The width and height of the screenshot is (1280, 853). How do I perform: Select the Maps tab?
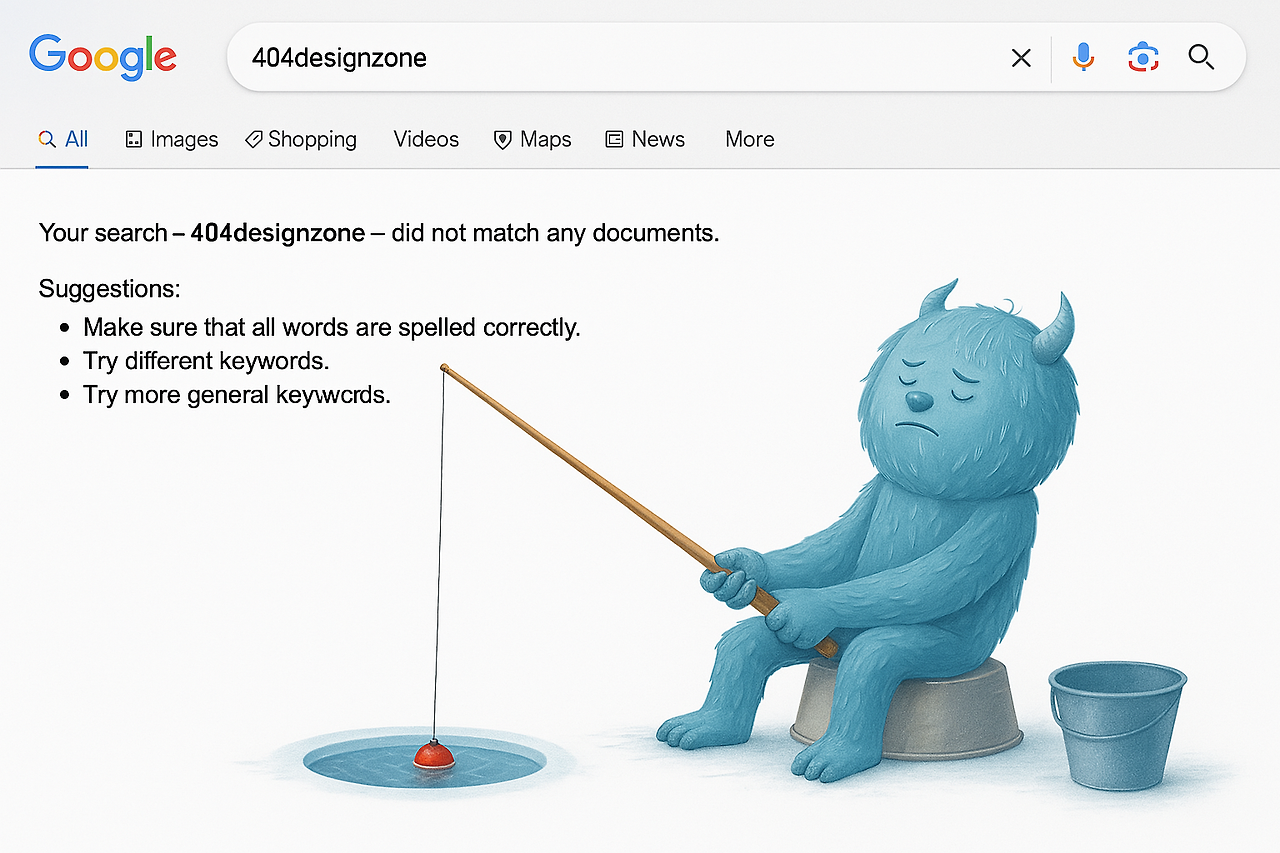tap(544, 139)
